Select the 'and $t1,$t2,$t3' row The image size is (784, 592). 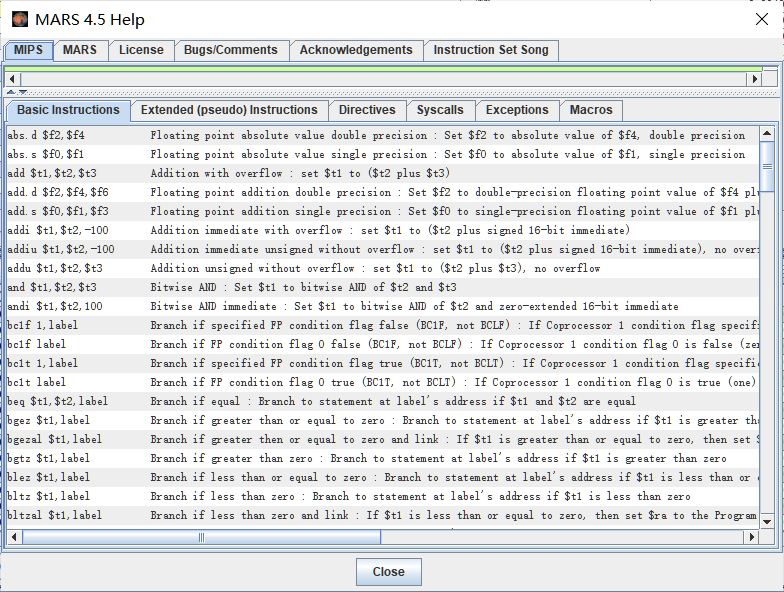(x=383, y=288)
